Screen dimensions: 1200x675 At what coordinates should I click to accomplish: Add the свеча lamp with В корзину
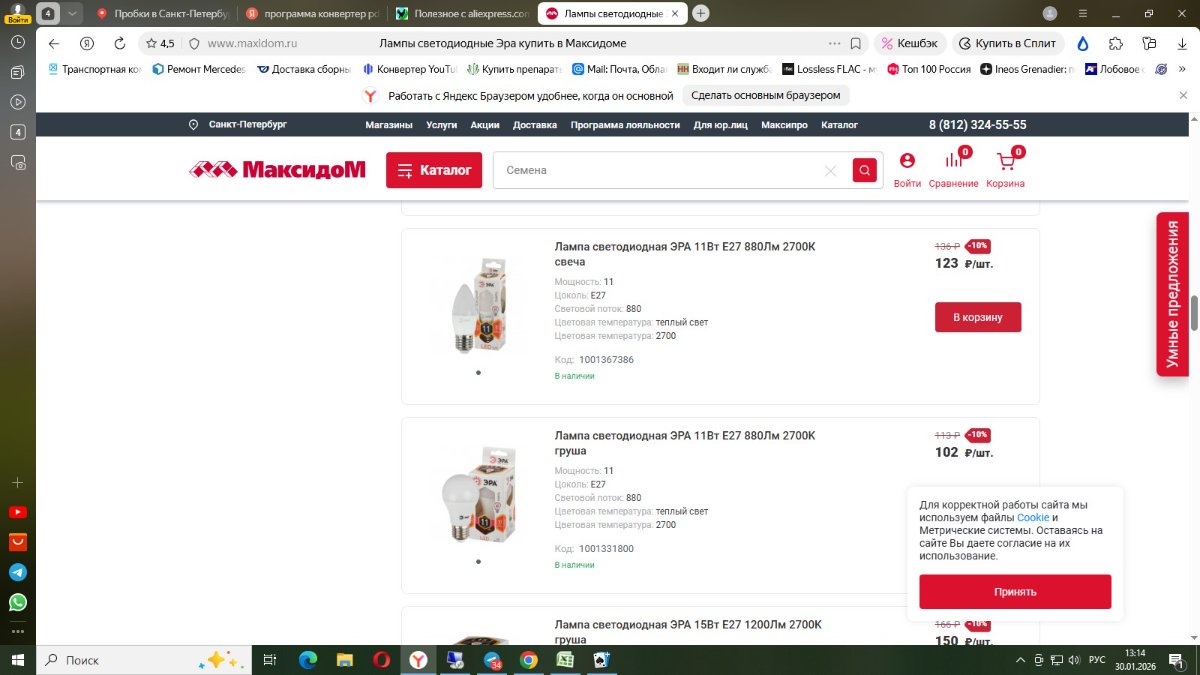coord(978,317)
